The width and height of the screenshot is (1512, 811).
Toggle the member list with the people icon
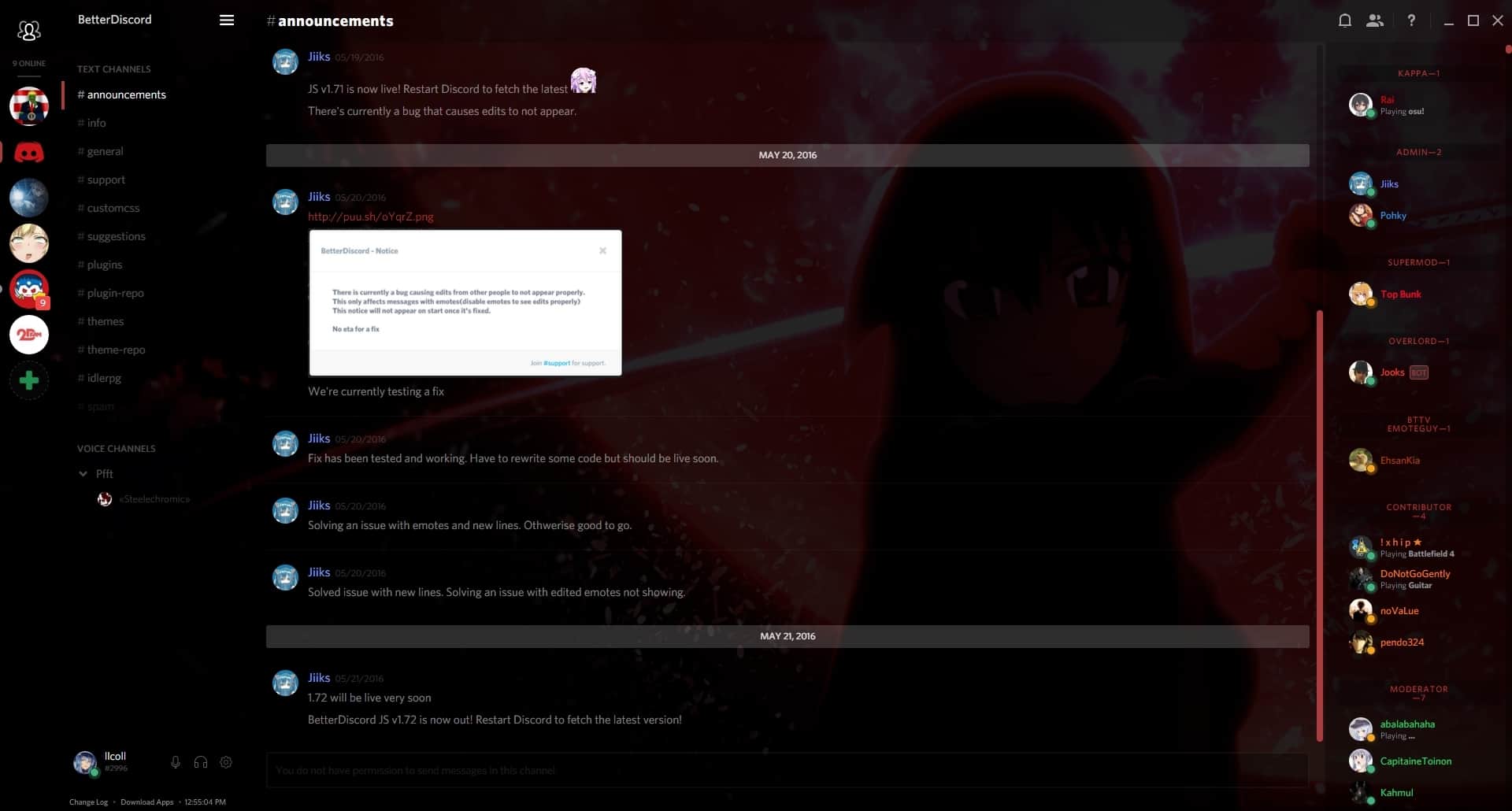pos(1376,20)
